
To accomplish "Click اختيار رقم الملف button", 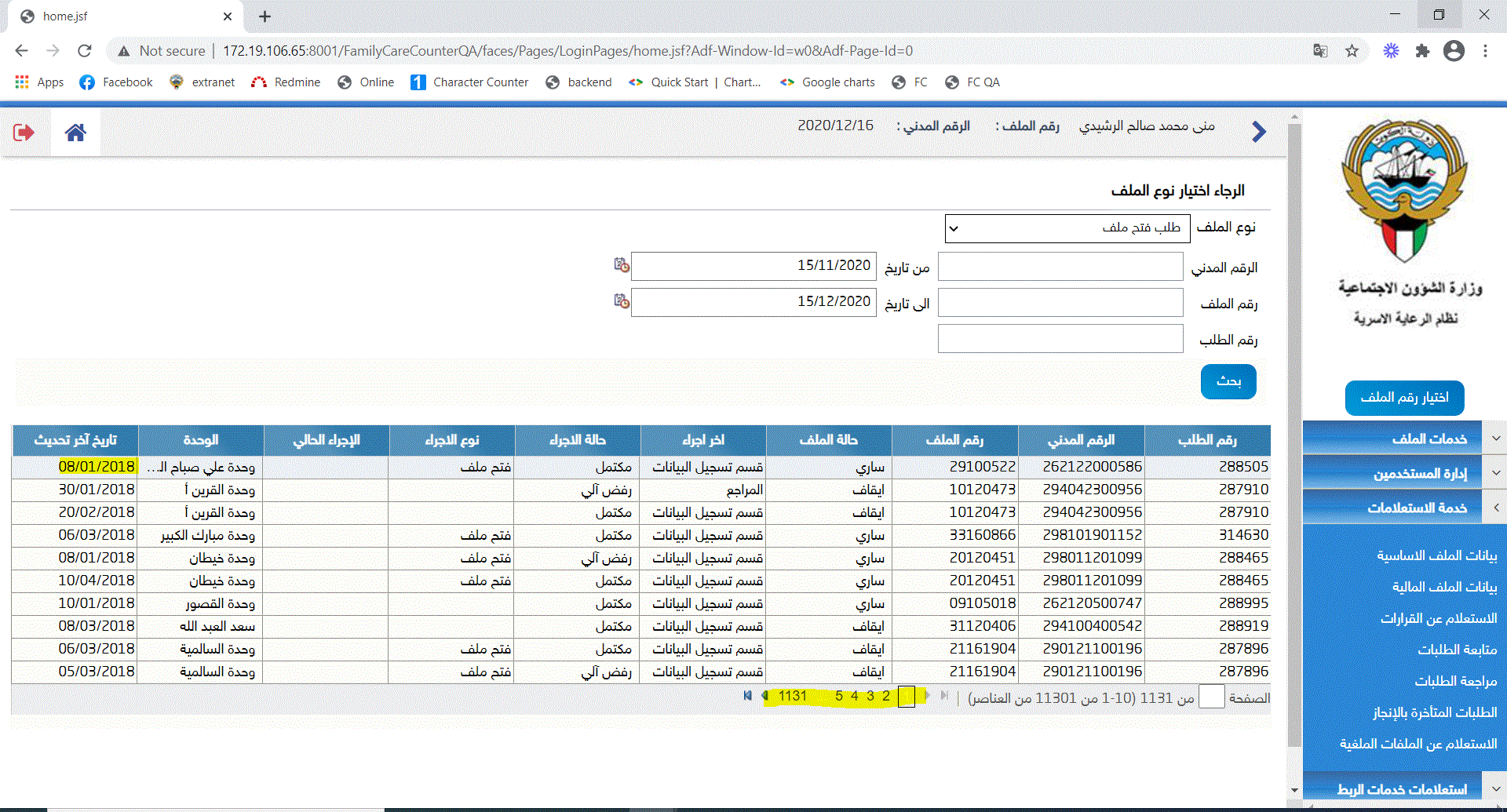I will click(x=1404, y=398).
